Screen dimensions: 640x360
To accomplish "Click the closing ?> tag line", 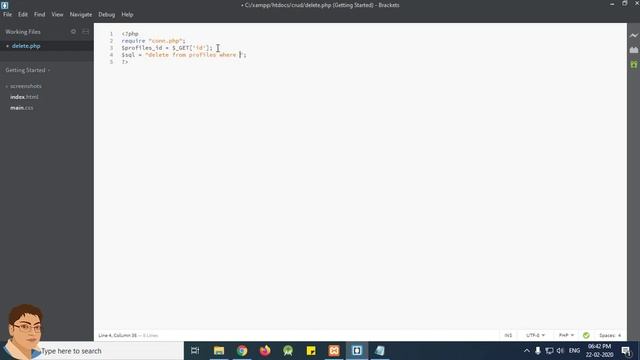I will tap(125, 62).
